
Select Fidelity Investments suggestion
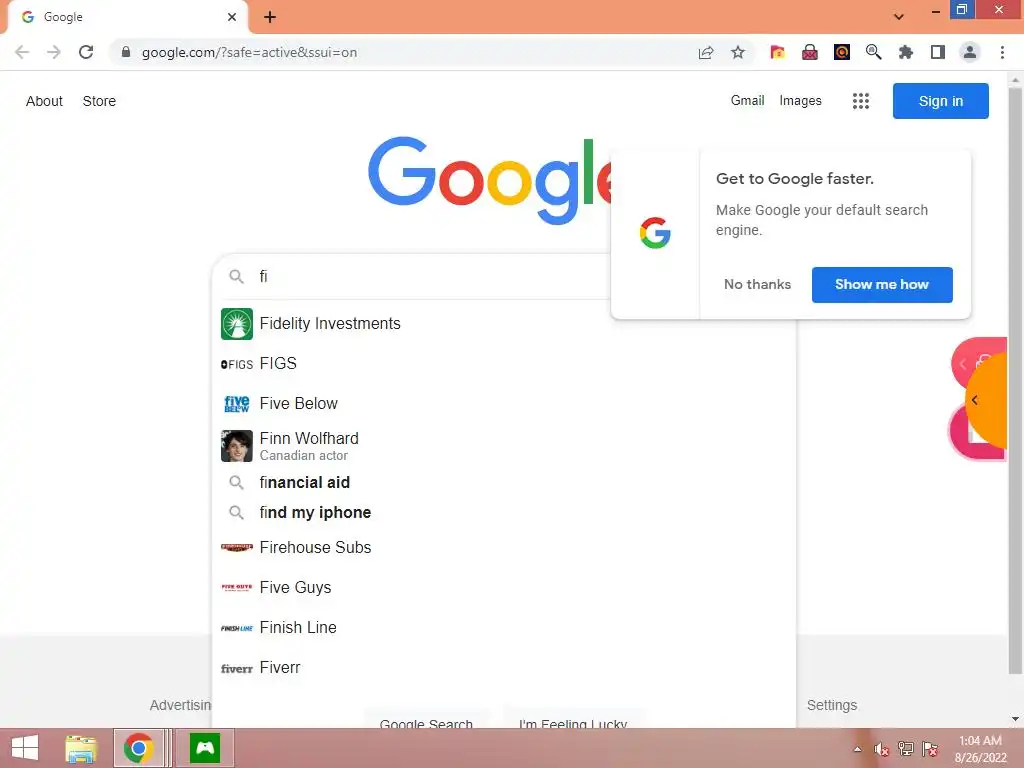tap(504, 323)
